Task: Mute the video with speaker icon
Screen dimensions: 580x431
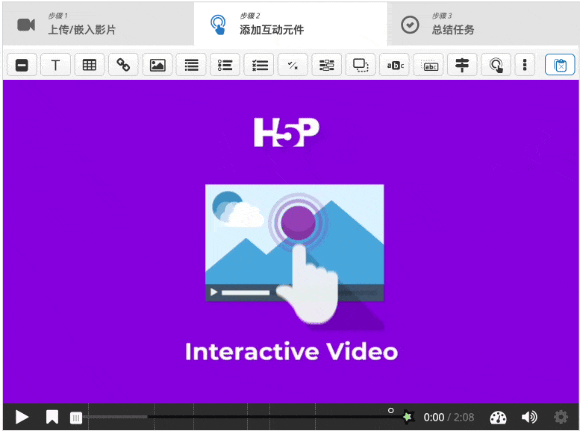Action: point(529,417)
